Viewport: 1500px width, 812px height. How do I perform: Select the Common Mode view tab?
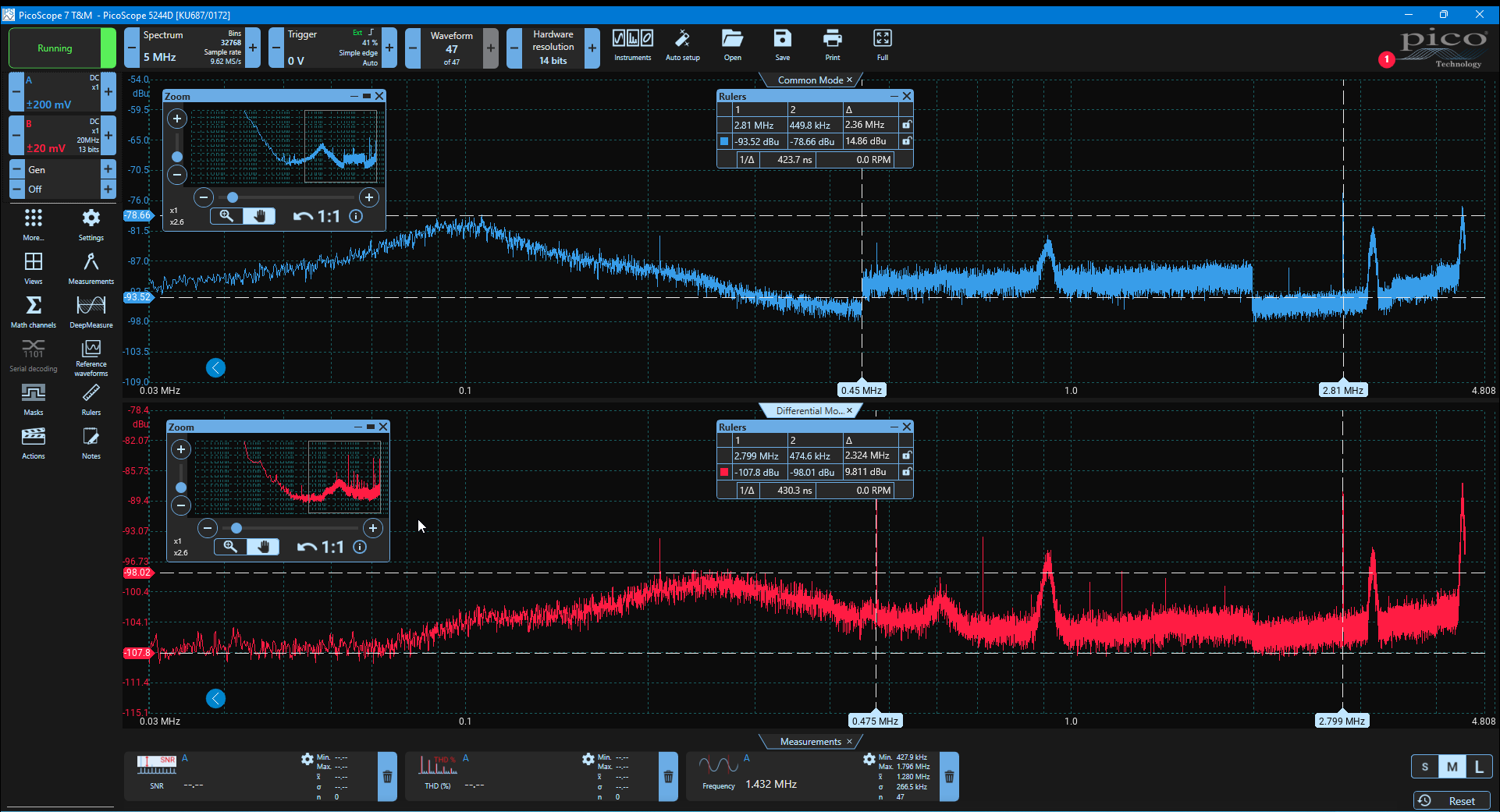(809, 80)
